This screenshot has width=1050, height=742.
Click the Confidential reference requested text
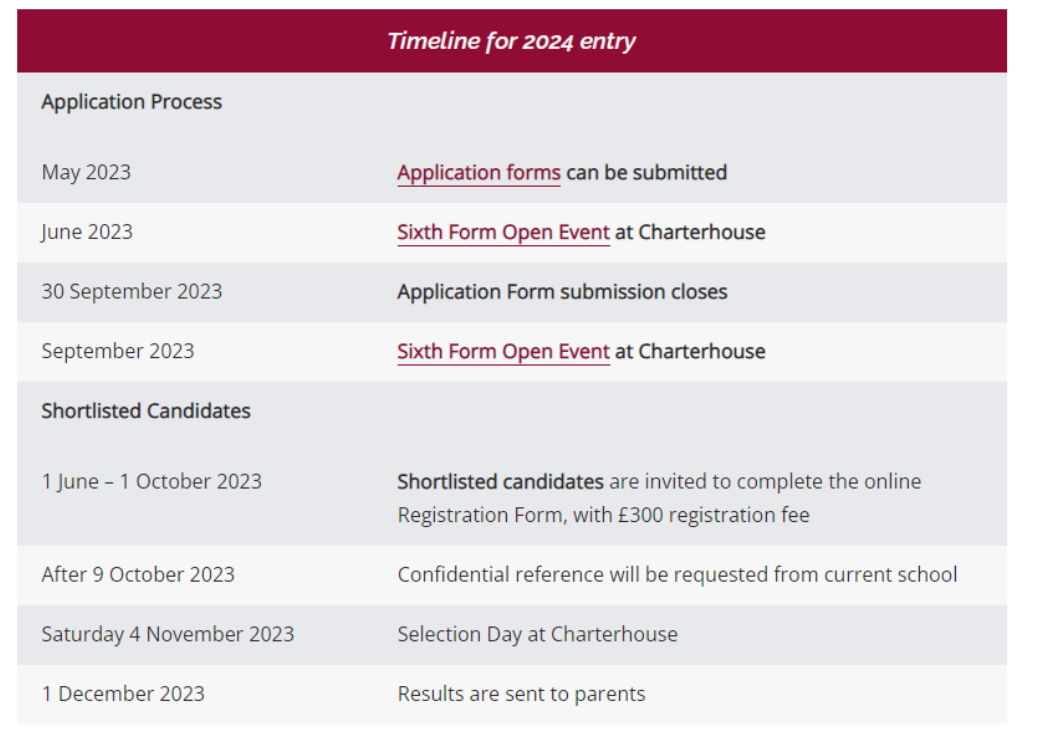[x=678, y=575]
